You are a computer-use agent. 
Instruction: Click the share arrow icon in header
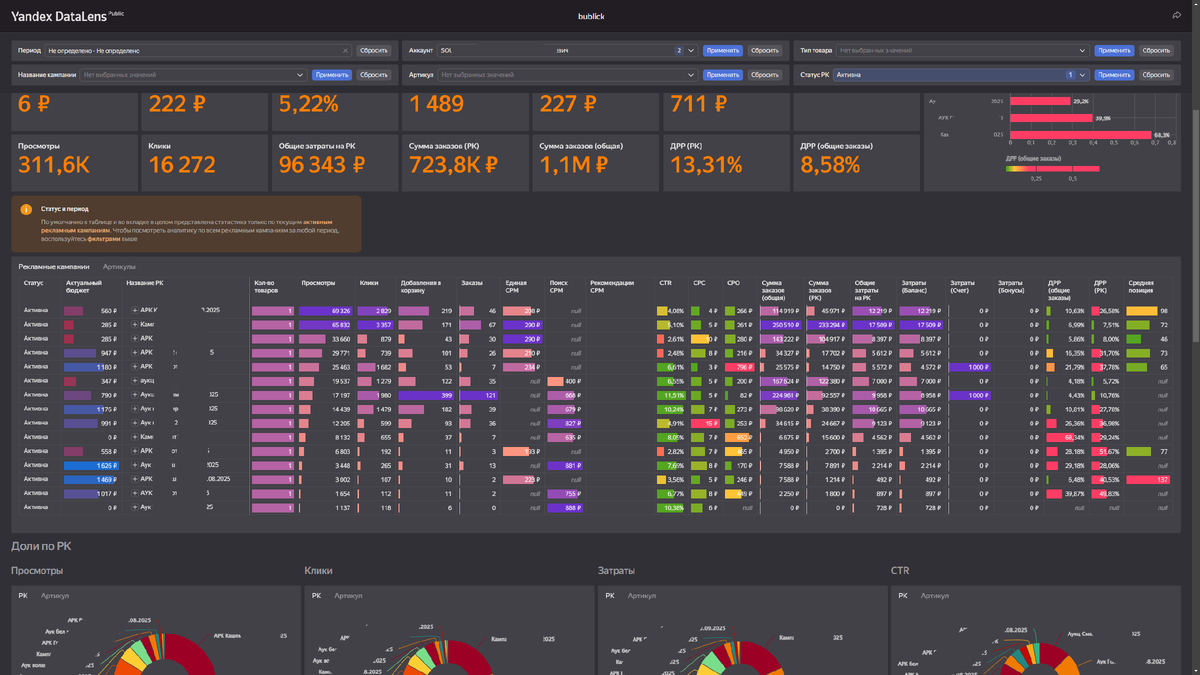coord(1177,15)
